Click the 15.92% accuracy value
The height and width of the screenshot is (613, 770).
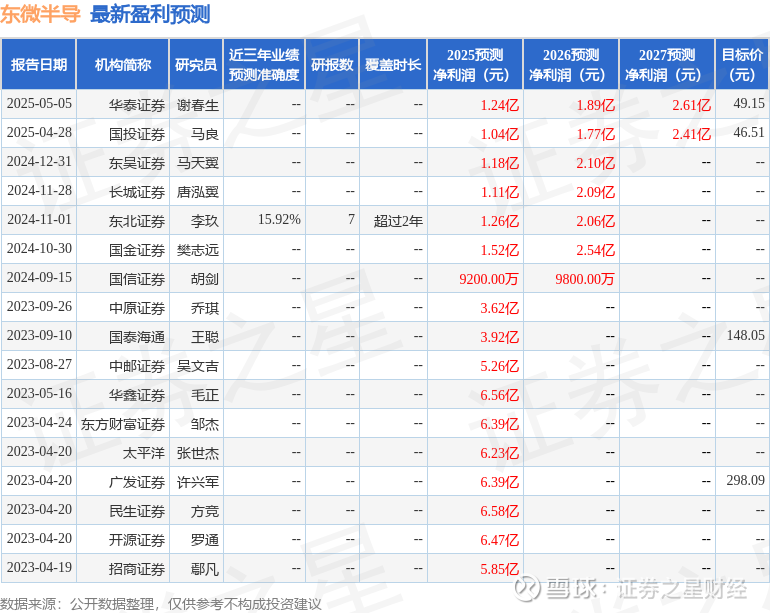(279, 220)
